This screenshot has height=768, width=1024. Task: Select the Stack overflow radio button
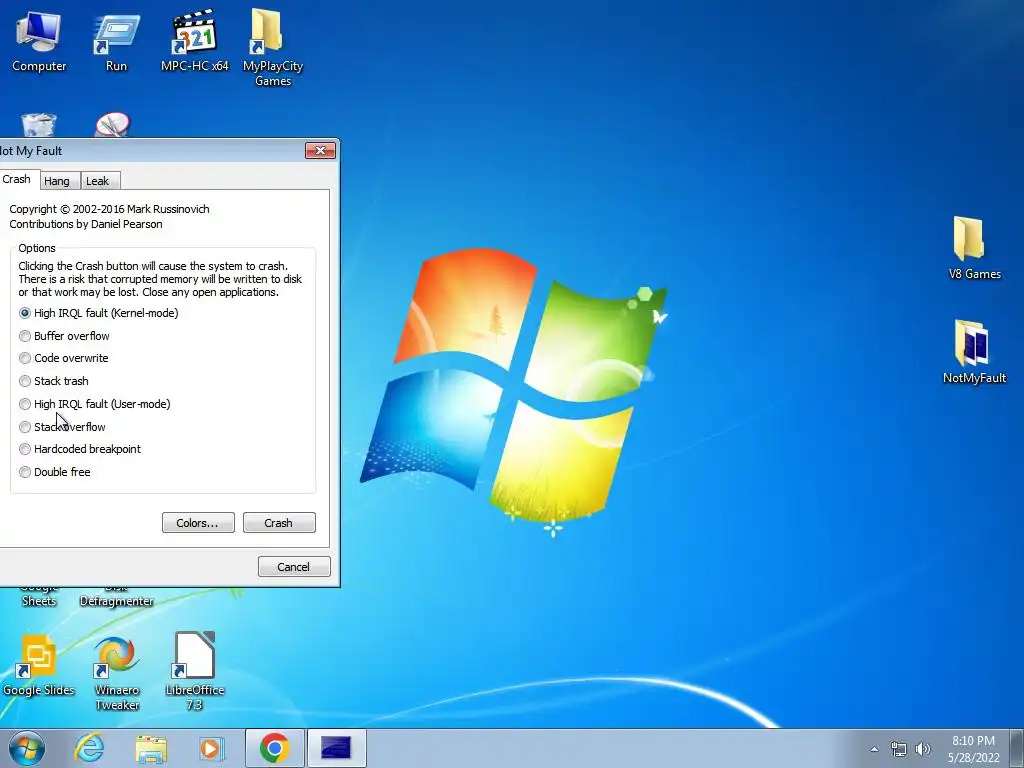pyautogui.click(x=62, y=426)
